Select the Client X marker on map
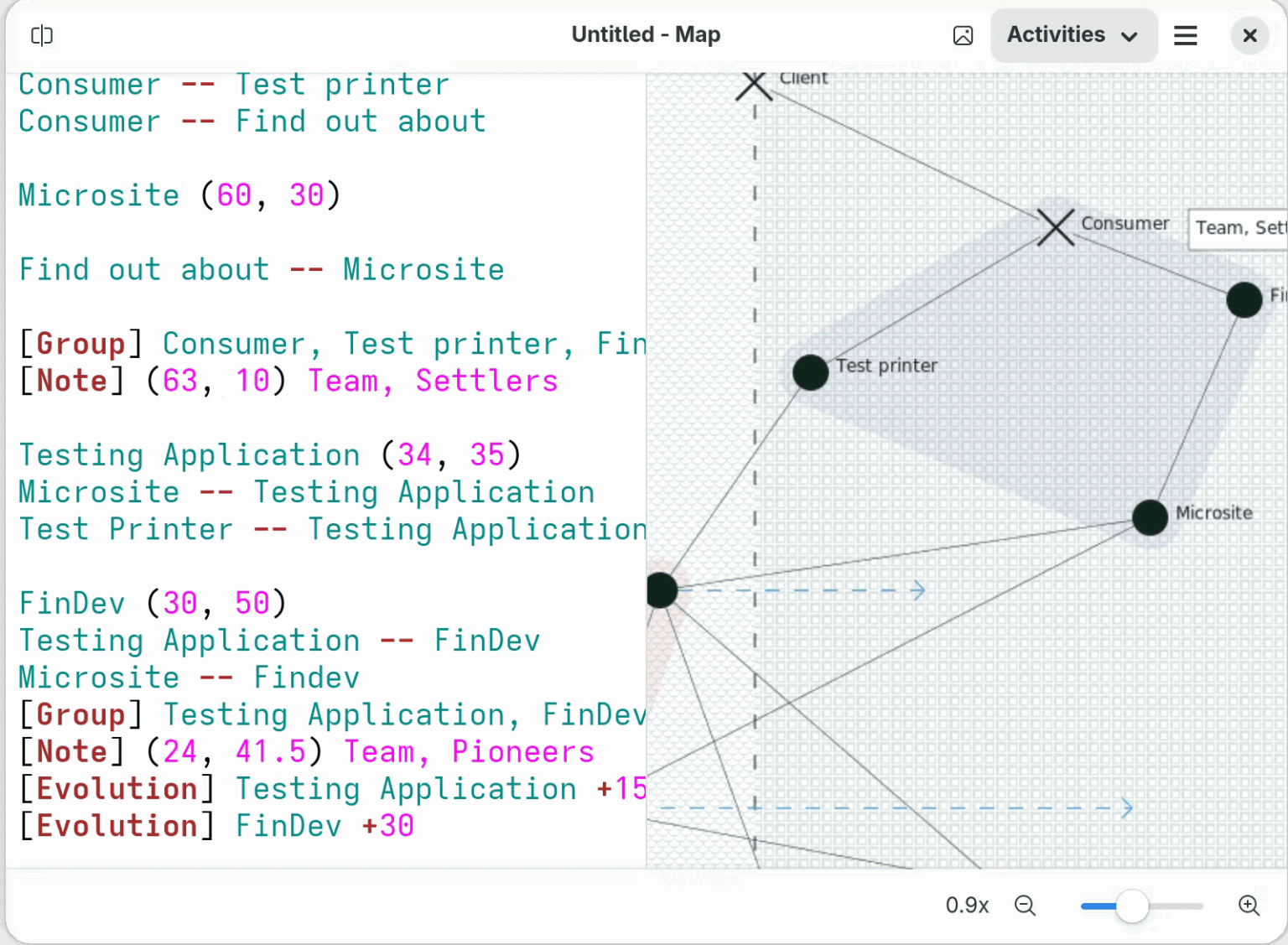Screen dimensions: 1288x945 click(x=754, y=85)
